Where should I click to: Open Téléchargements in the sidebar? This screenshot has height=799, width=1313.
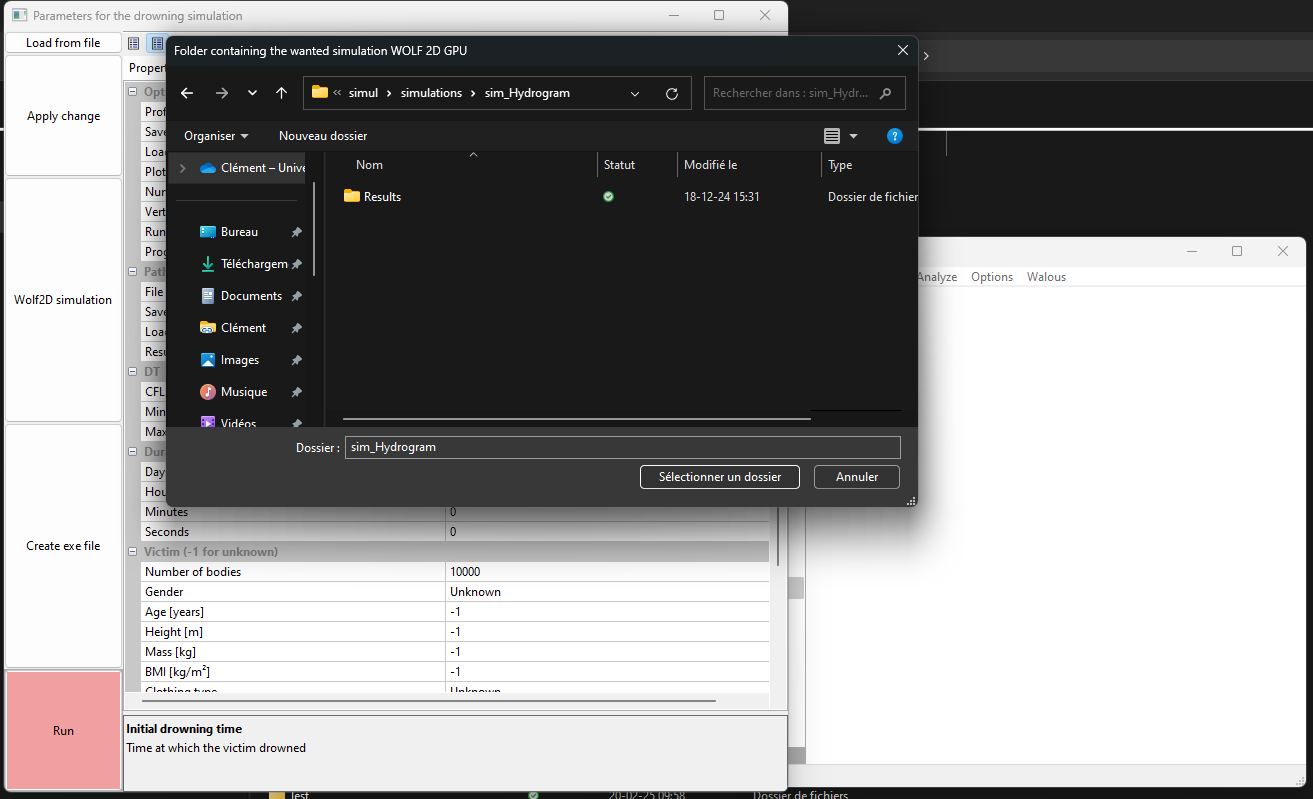click(253, 264)
